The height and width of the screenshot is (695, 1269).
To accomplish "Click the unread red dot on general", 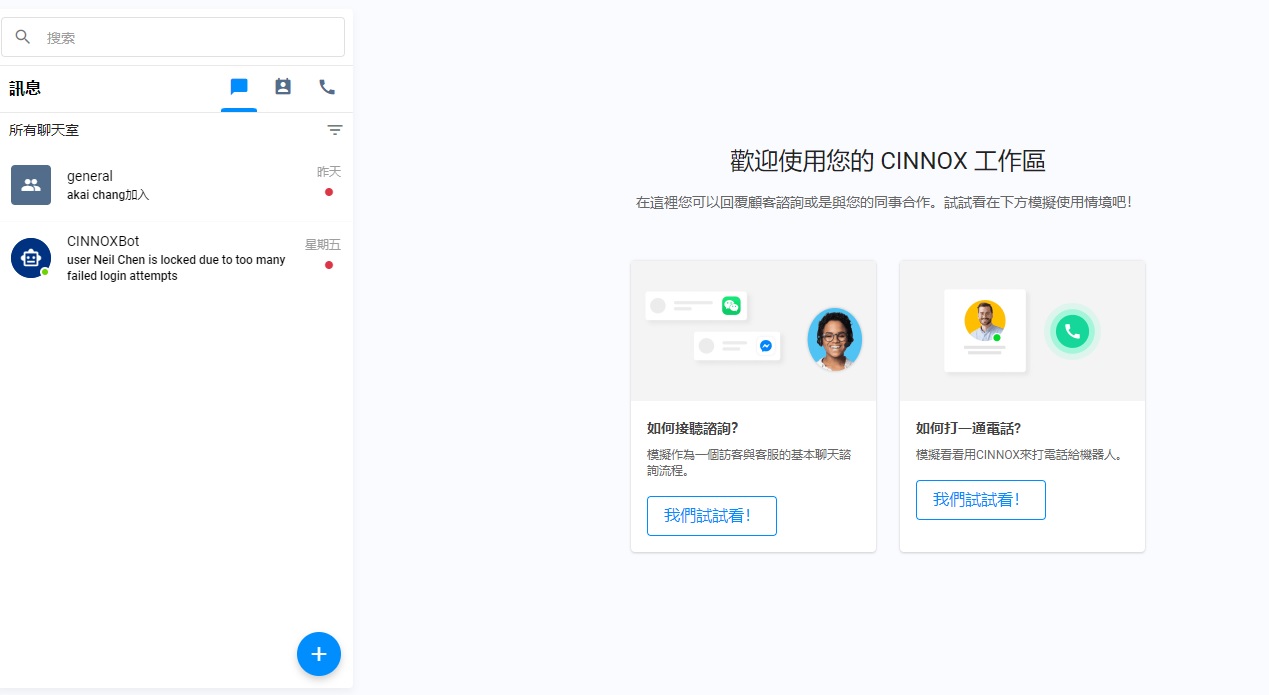I will point(329,192).
